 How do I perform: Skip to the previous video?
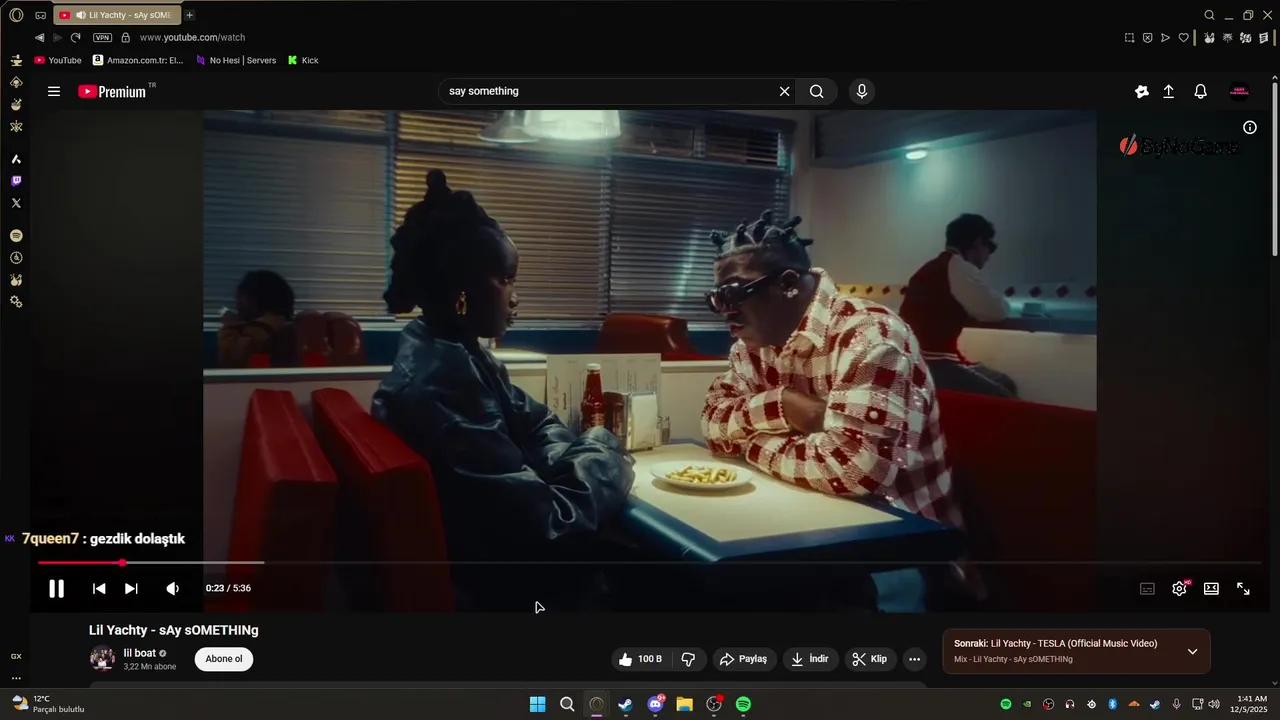coord(99,589)
